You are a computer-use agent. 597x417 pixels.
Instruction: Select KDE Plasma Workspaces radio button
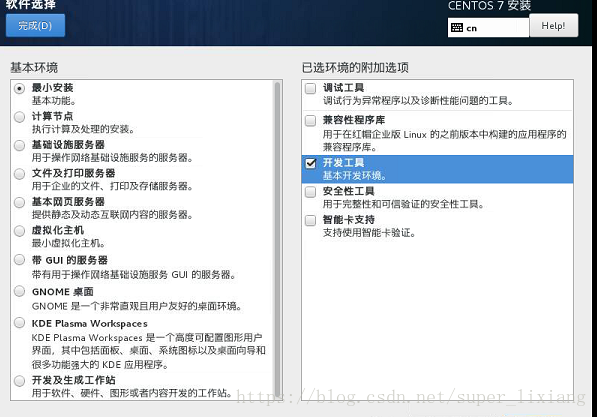[x=19, y=323]
